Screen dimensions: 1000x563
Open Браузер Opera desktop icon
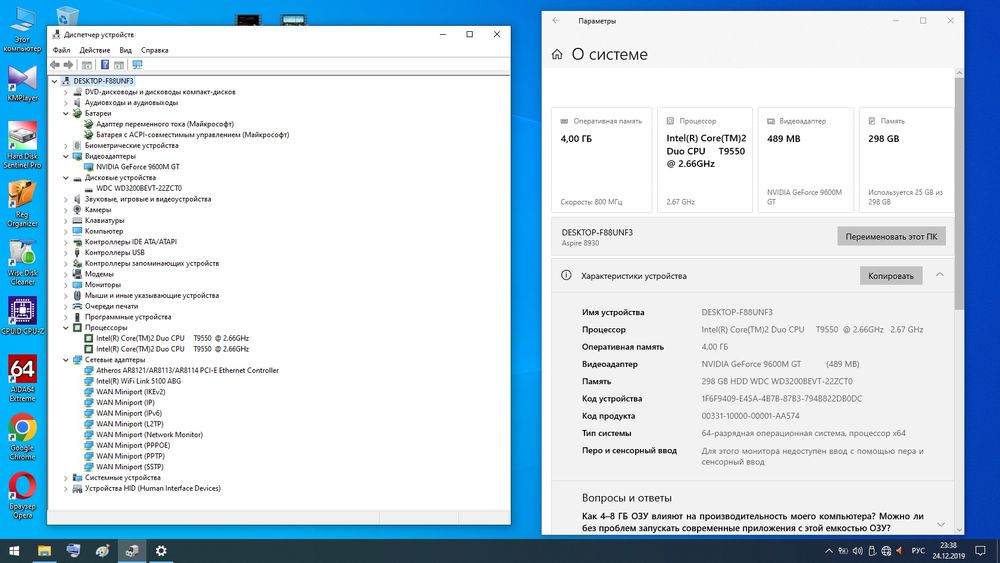coord(22,496)
